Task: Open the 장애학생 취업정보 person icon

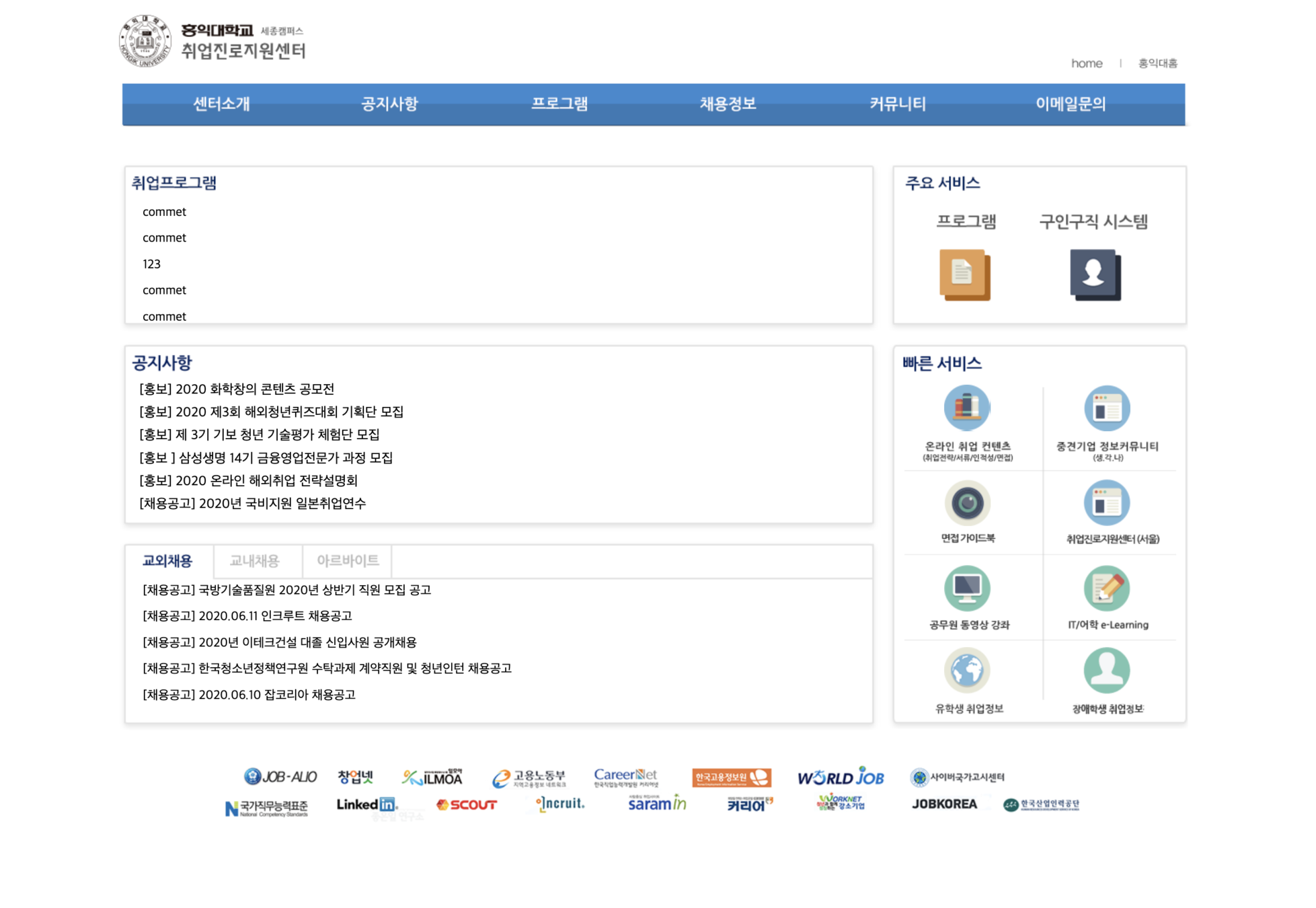Action: (1106, 671)
